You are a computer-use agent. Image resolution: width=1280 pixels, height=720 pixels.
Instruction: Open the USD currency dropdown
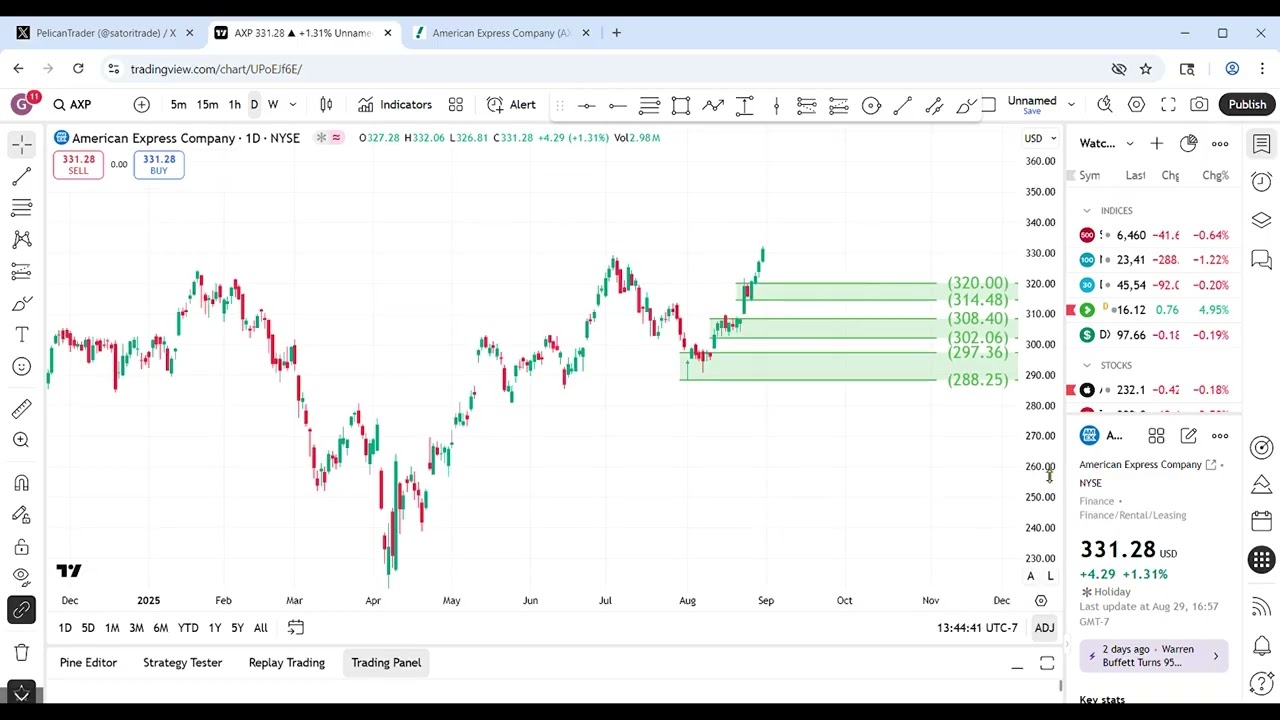tap(1040, 138)
